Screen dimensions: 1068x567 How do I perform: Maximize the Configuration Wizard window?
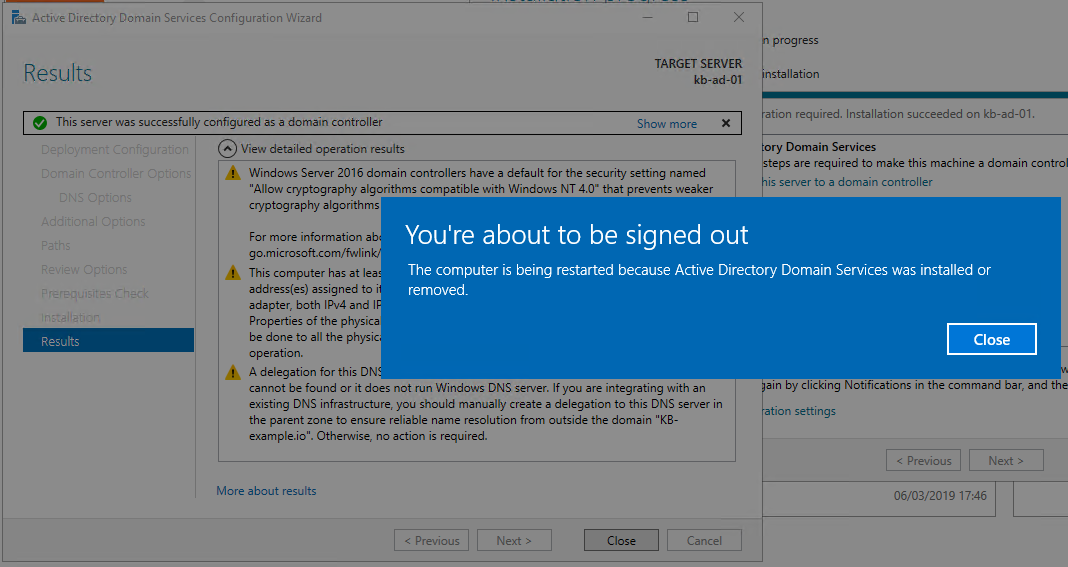[x=693, y=17]
